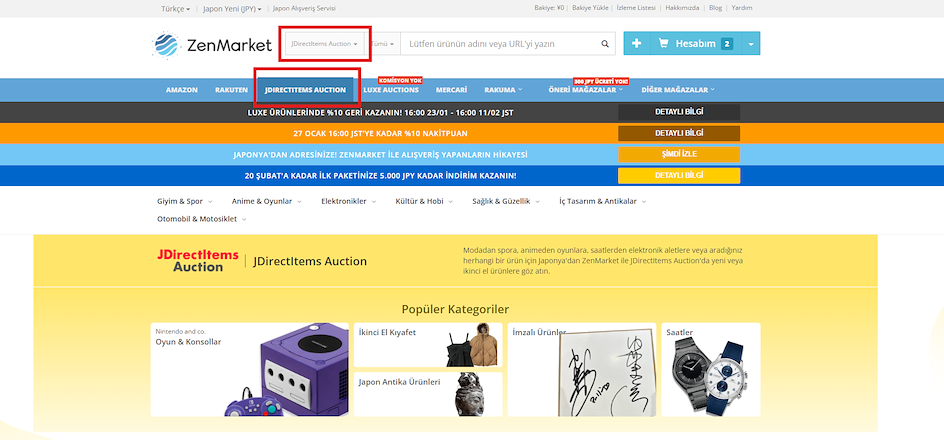Click the Bakiye: ¥0 link
The image size is (944, 440).
tap(549, 8)
